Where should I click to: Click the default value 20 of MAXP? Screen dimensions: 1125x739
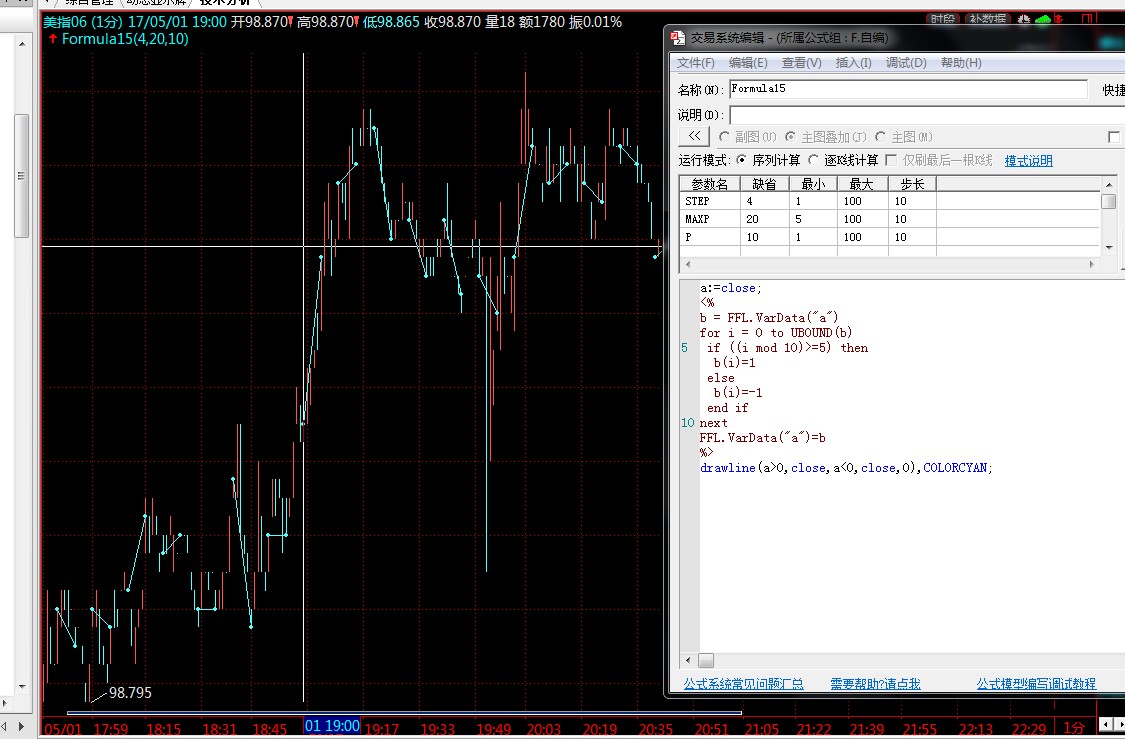coord(764,220)
